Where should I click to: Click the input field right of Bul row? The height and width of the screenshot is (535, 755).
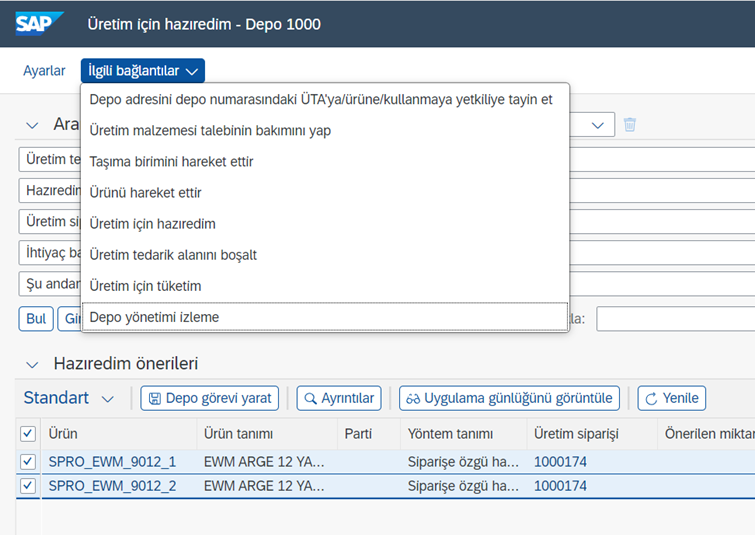[x=676, y=319]
